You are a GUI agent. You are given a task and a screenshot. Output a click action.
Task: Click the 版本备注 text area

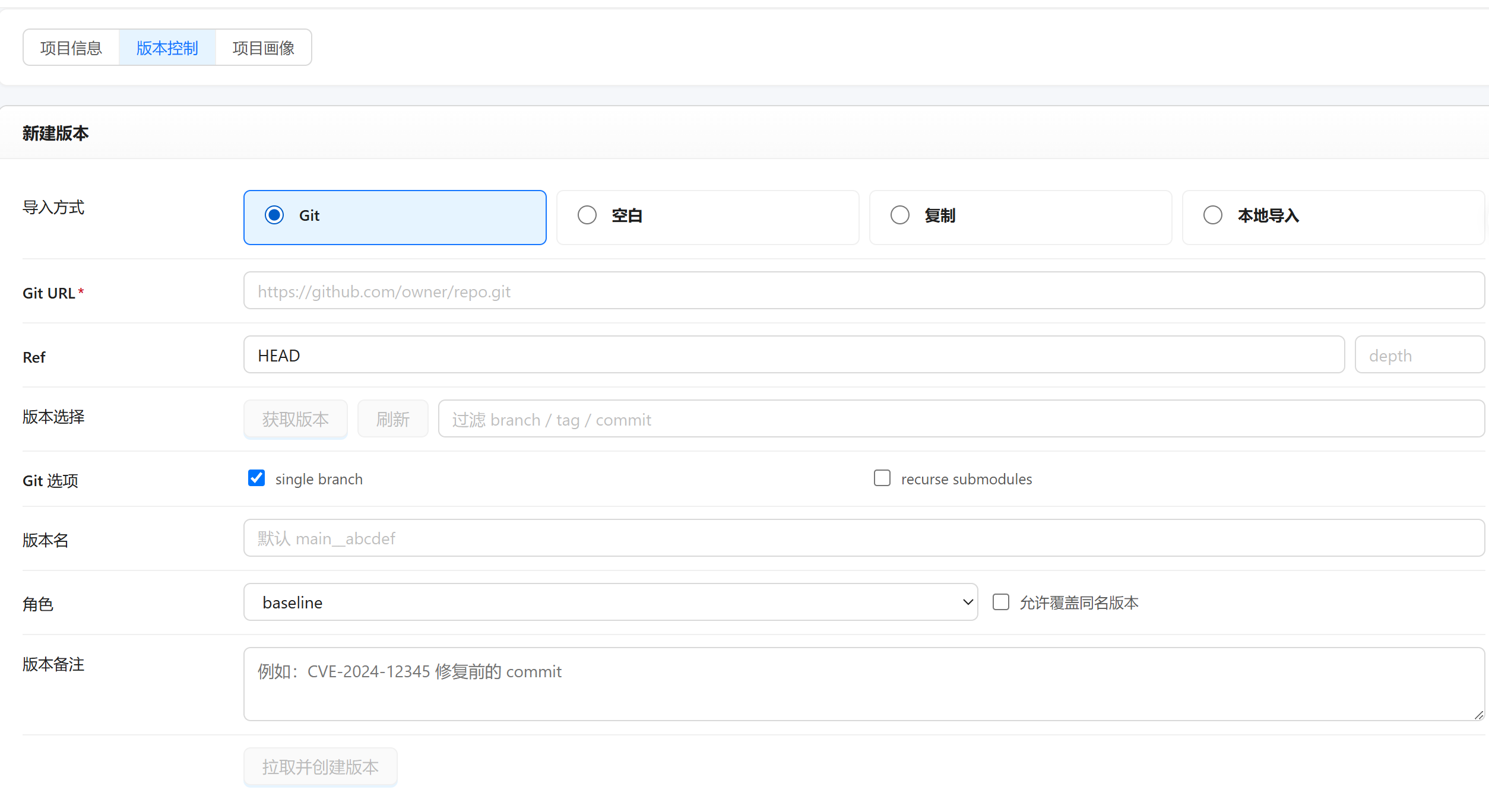coord(864,684)
